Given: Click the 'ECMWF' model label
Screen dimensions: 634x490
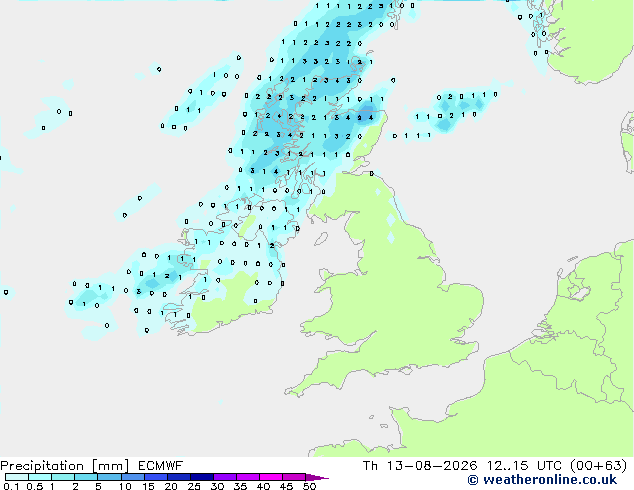Looking at the screenshot, I should click(161, 466).
